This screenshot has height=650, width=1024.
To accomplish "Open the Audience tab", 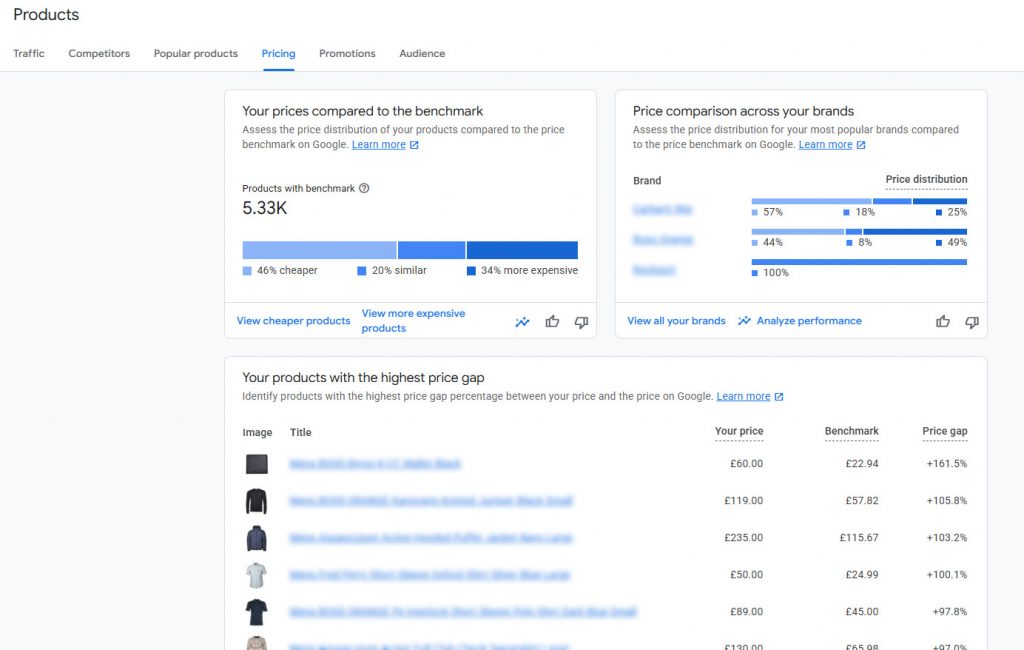I will coord(422,54).
